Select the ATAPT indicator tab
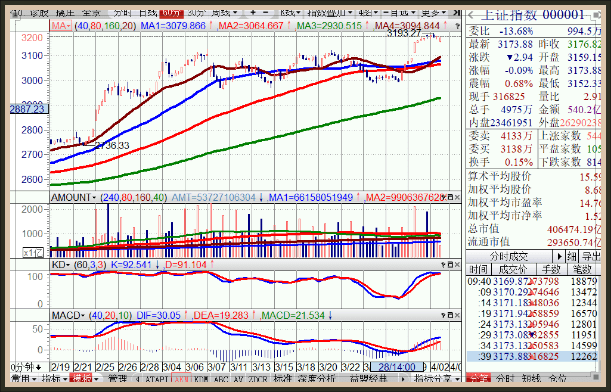 point(156,378)
